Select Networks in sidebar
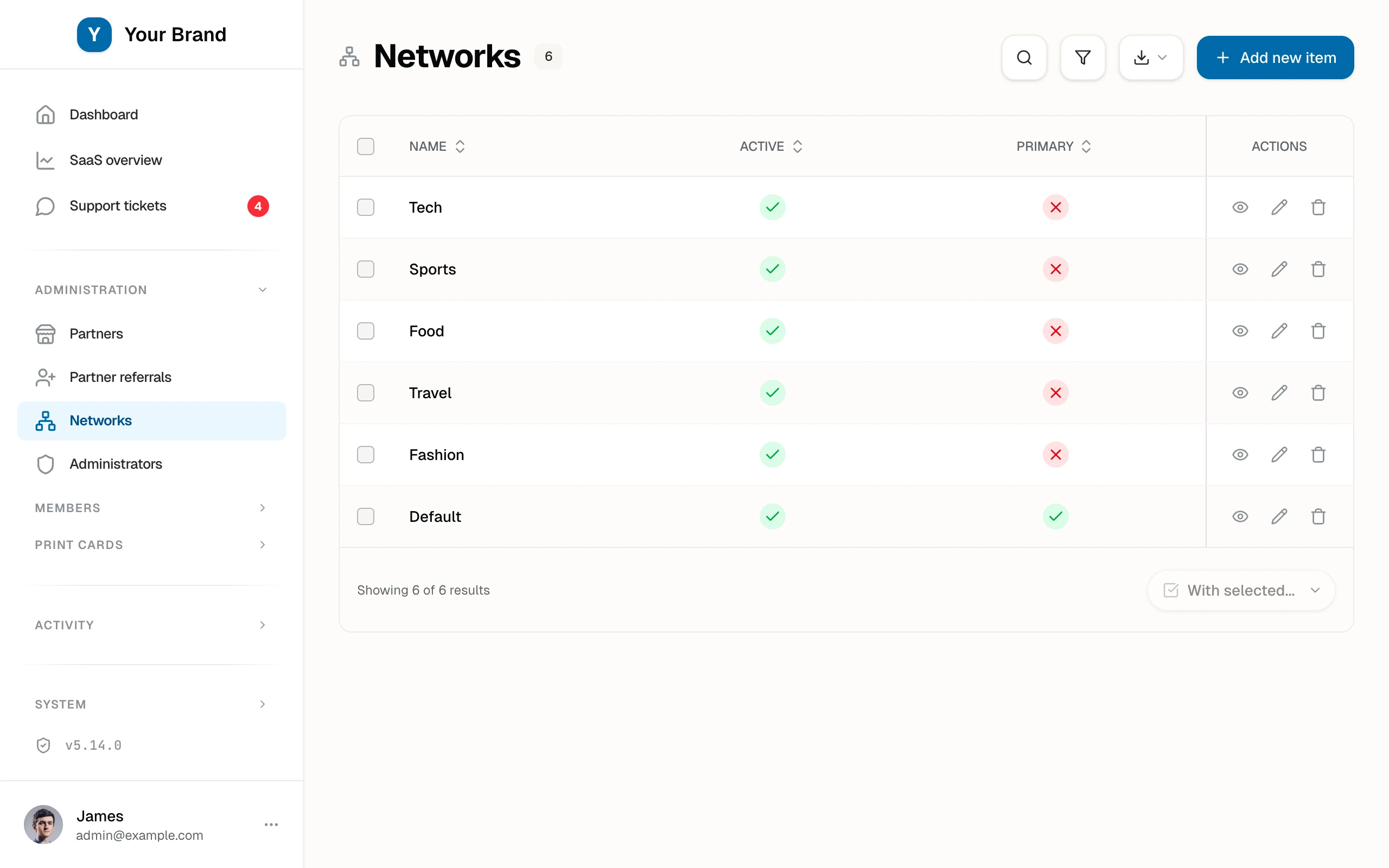1389x868 pixels. point(151,421)
